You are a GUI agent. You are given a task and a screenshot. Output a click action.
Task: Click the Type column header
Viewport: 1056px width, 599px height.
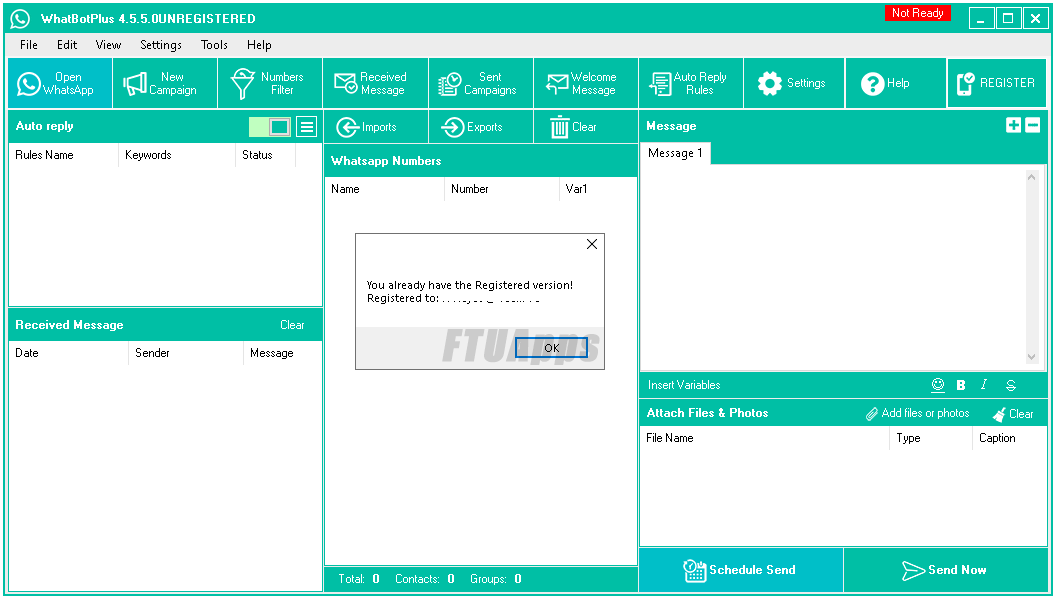click(931, 438)
